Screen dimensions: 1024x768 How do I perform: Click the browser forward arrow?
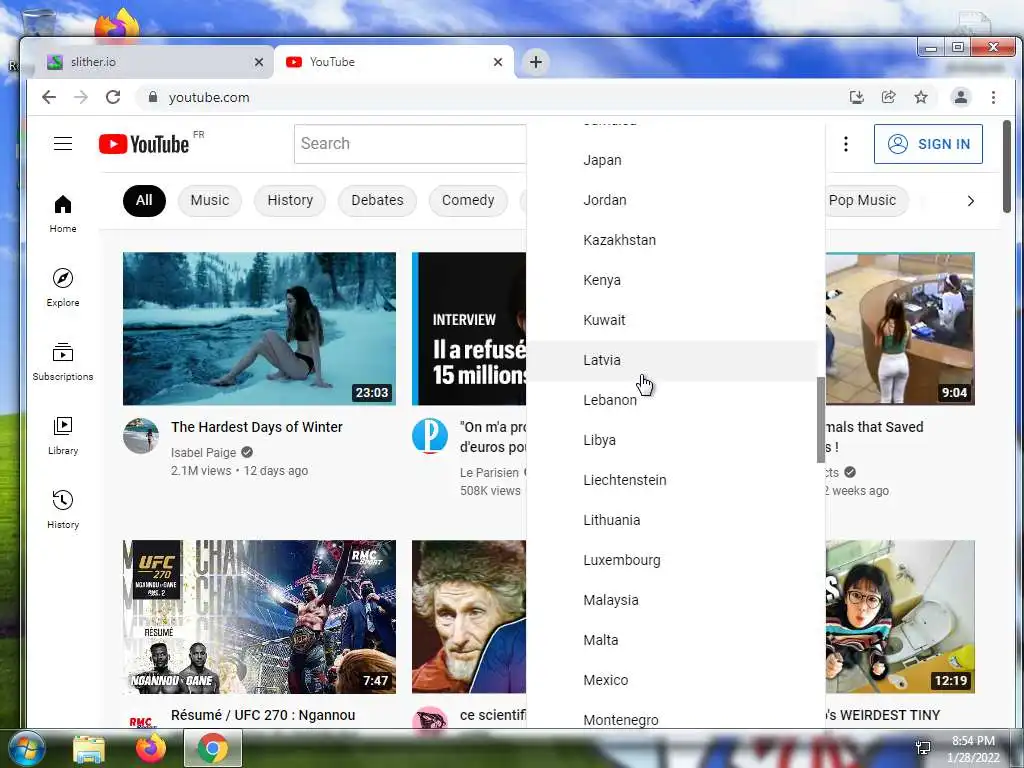point(81,97)
